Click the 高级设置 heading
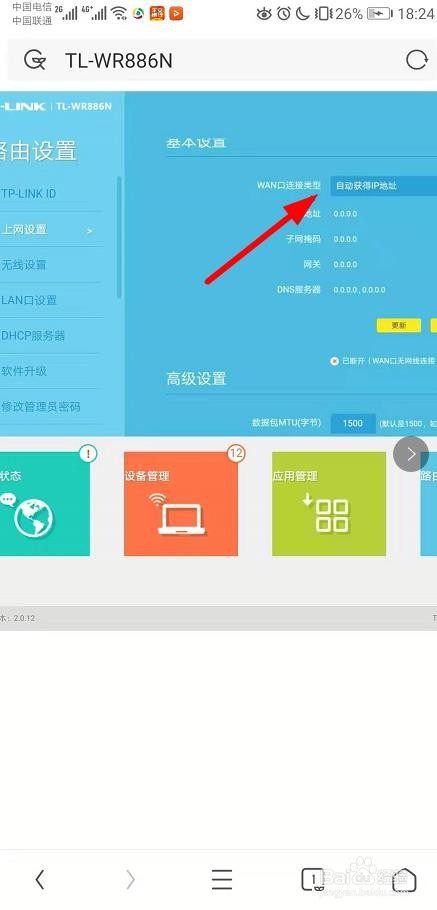This screenshot has width=437, height=910. pos(196,379)
